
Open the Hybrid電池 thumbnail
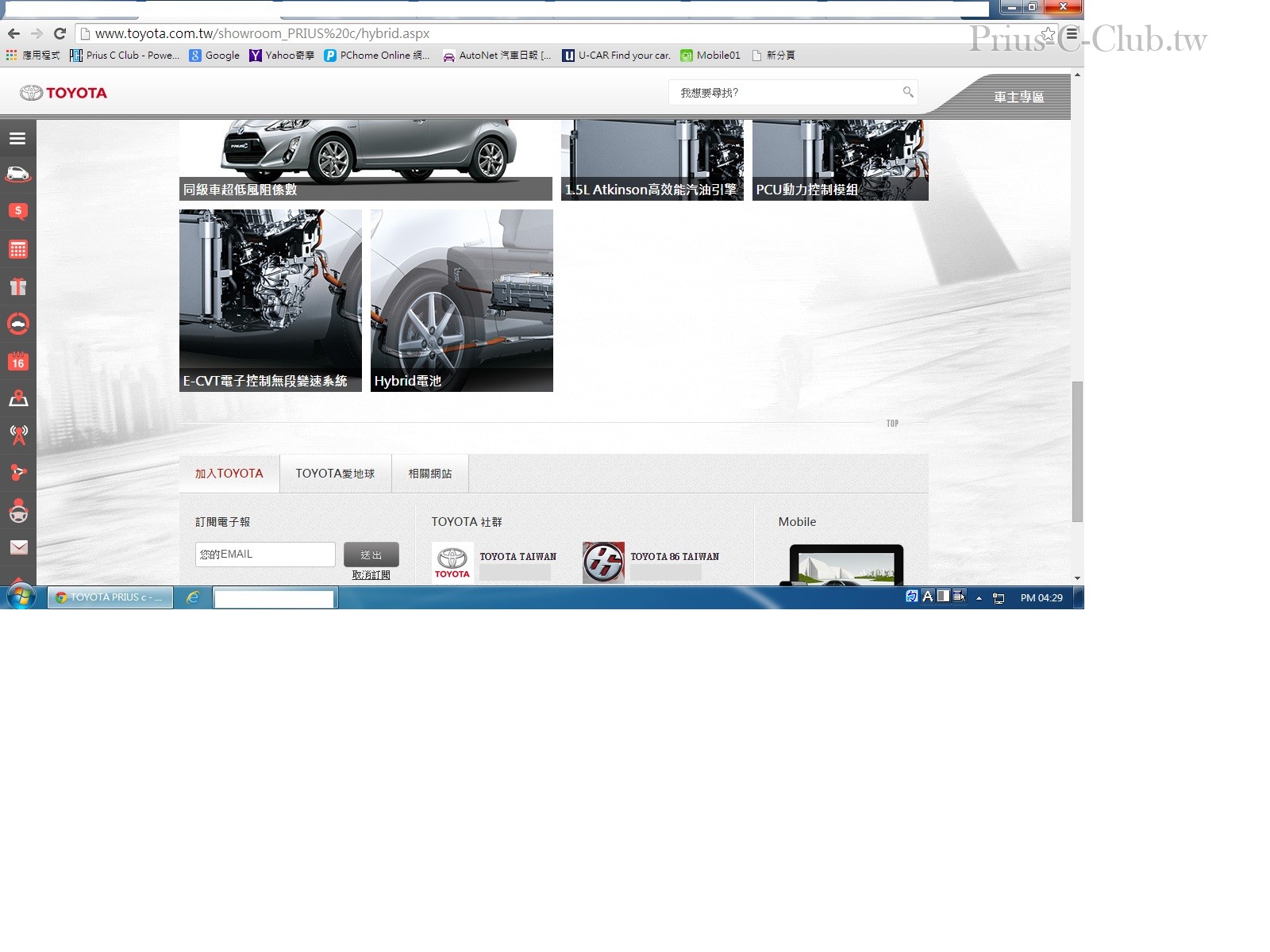click(x=462, y=301)
